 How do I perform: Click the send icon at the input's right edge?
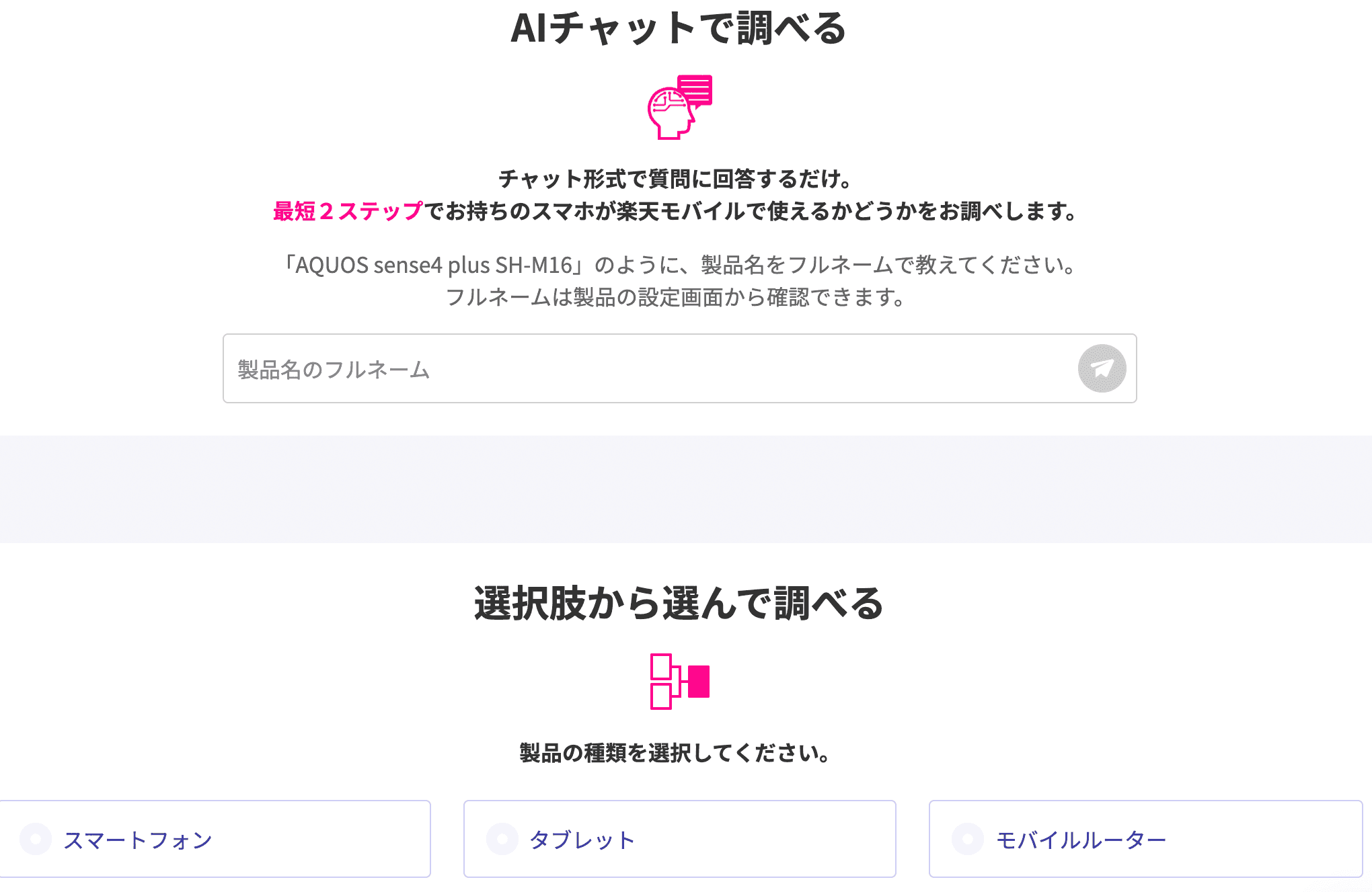[1102, 368]
